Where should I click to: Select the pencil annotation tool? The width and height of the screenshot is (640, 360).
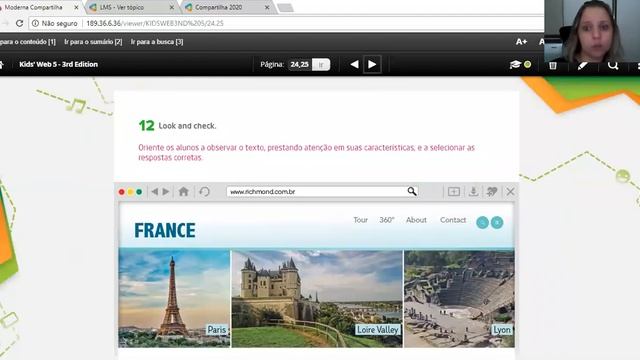click(x=582, y=65)
